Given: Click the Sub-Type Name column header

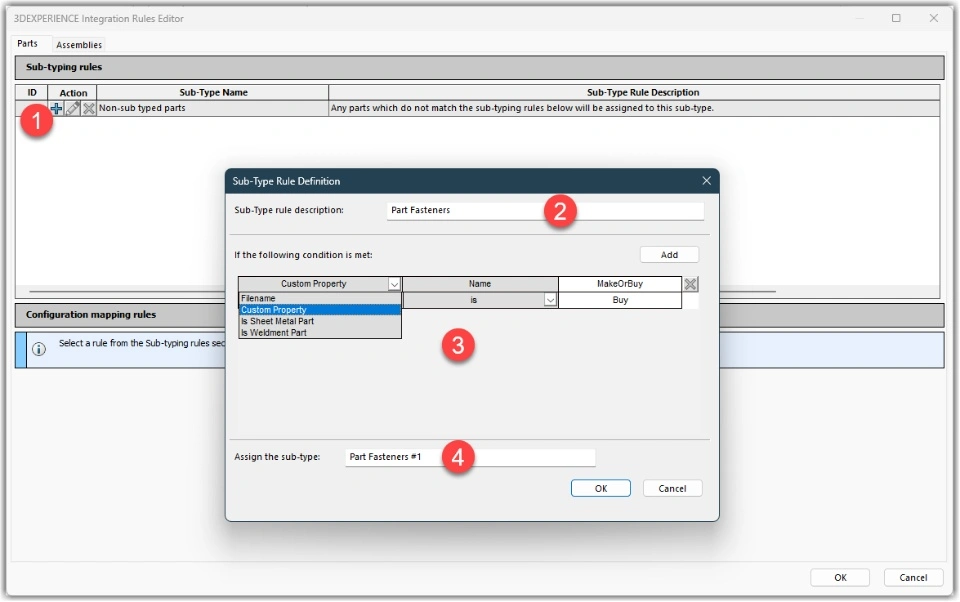Looking at the screenshot, I should (x=213, y=92).
